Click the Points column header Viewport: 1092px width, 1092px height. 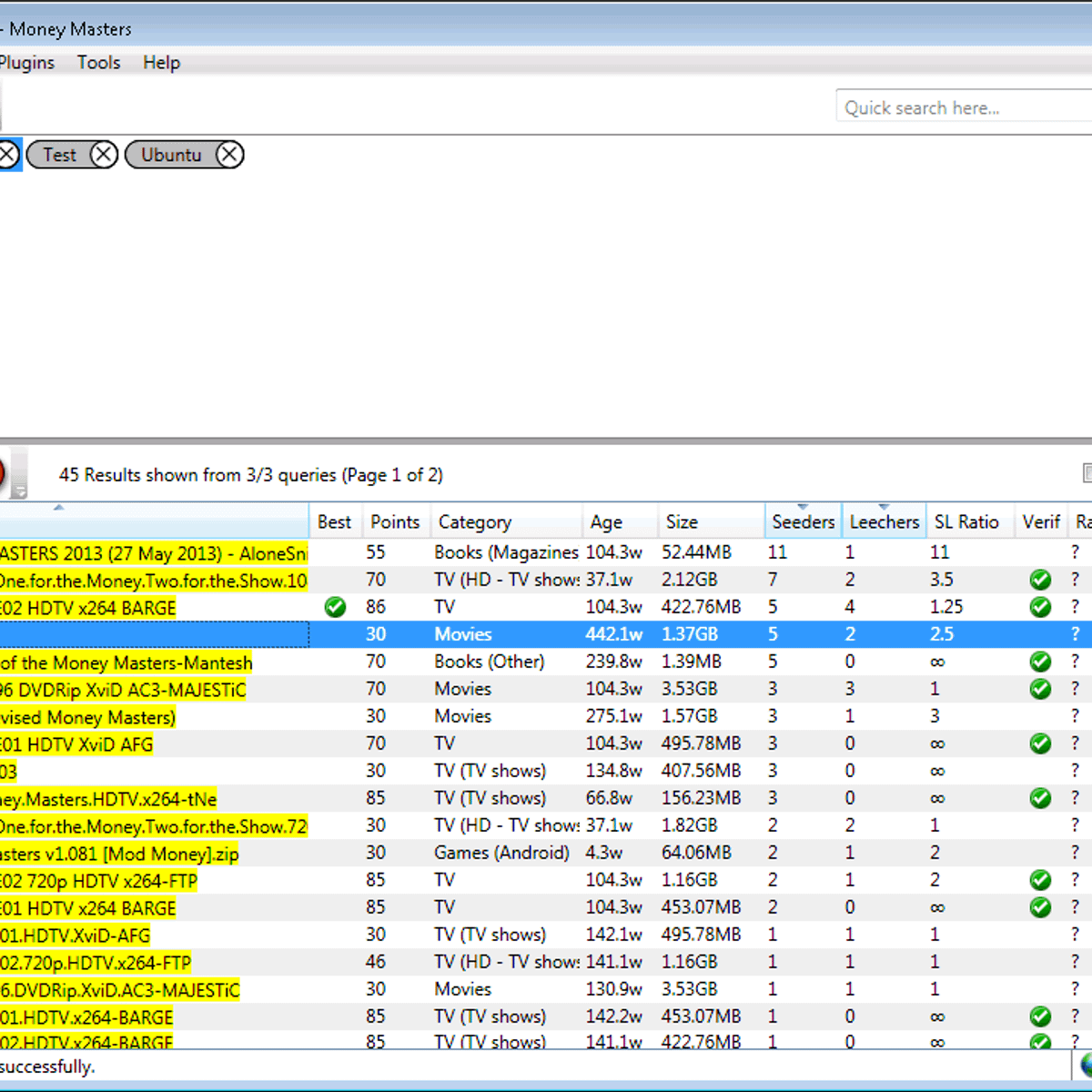click(x=395, y=522)
